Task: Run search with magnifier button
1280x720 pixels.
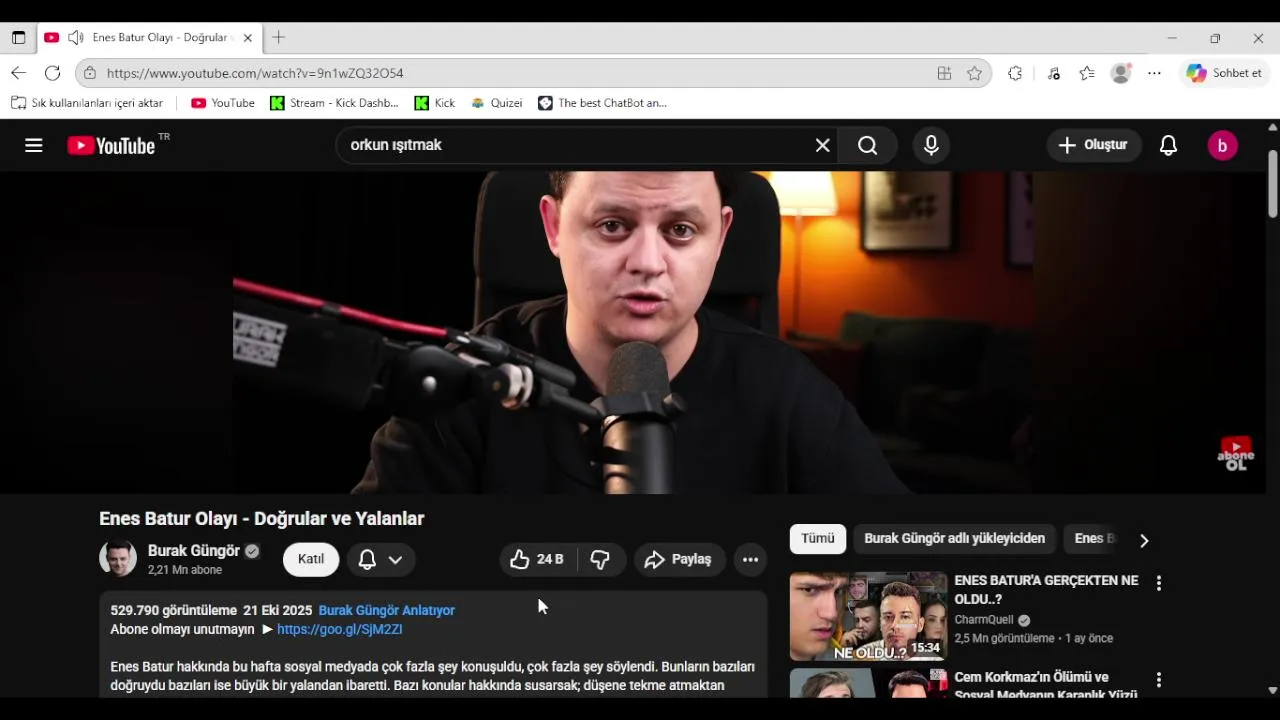Action: (x=868, y=145)
